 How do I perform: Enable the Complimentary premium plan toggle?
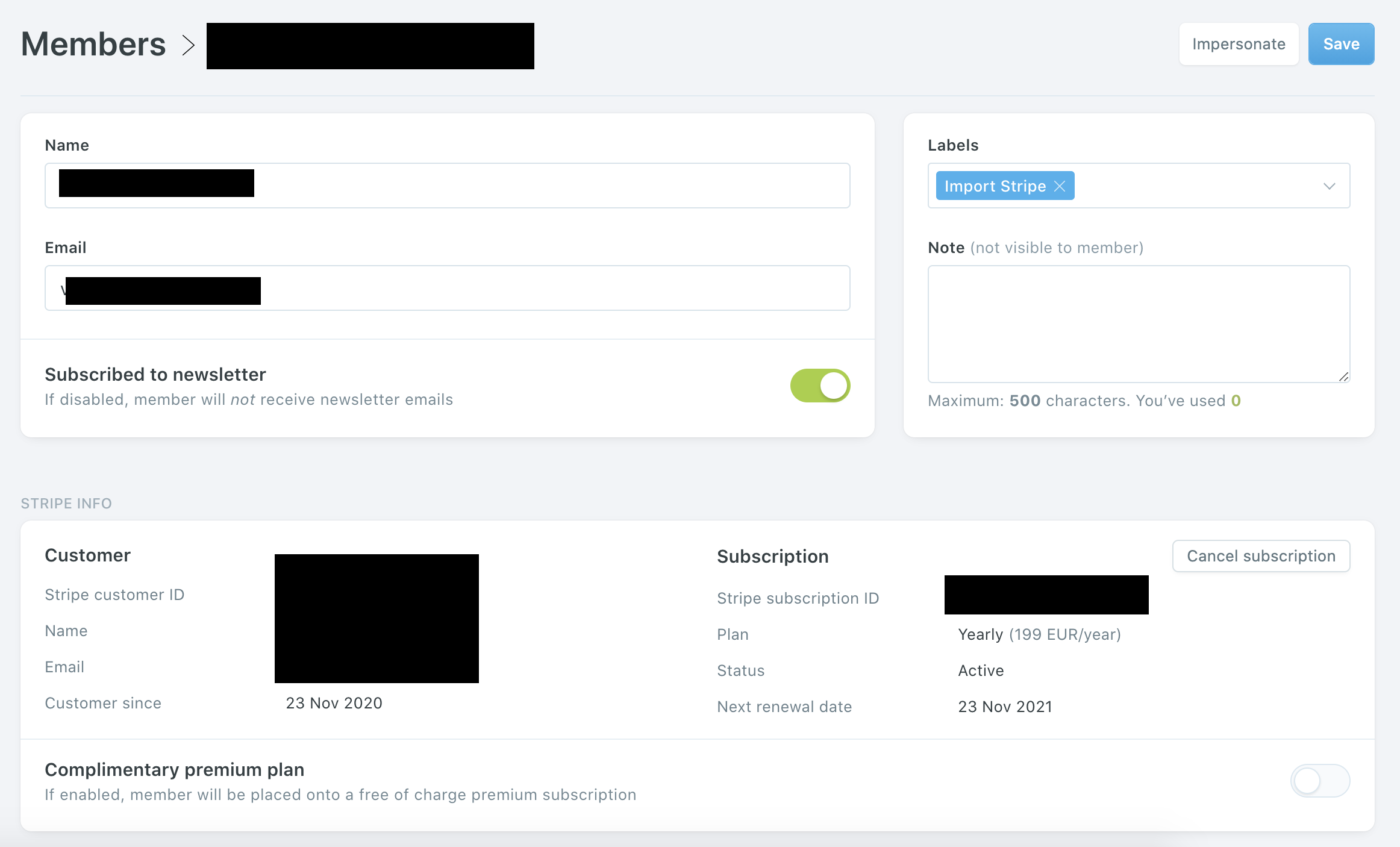pyautogui.click(x=1319, y=781)
